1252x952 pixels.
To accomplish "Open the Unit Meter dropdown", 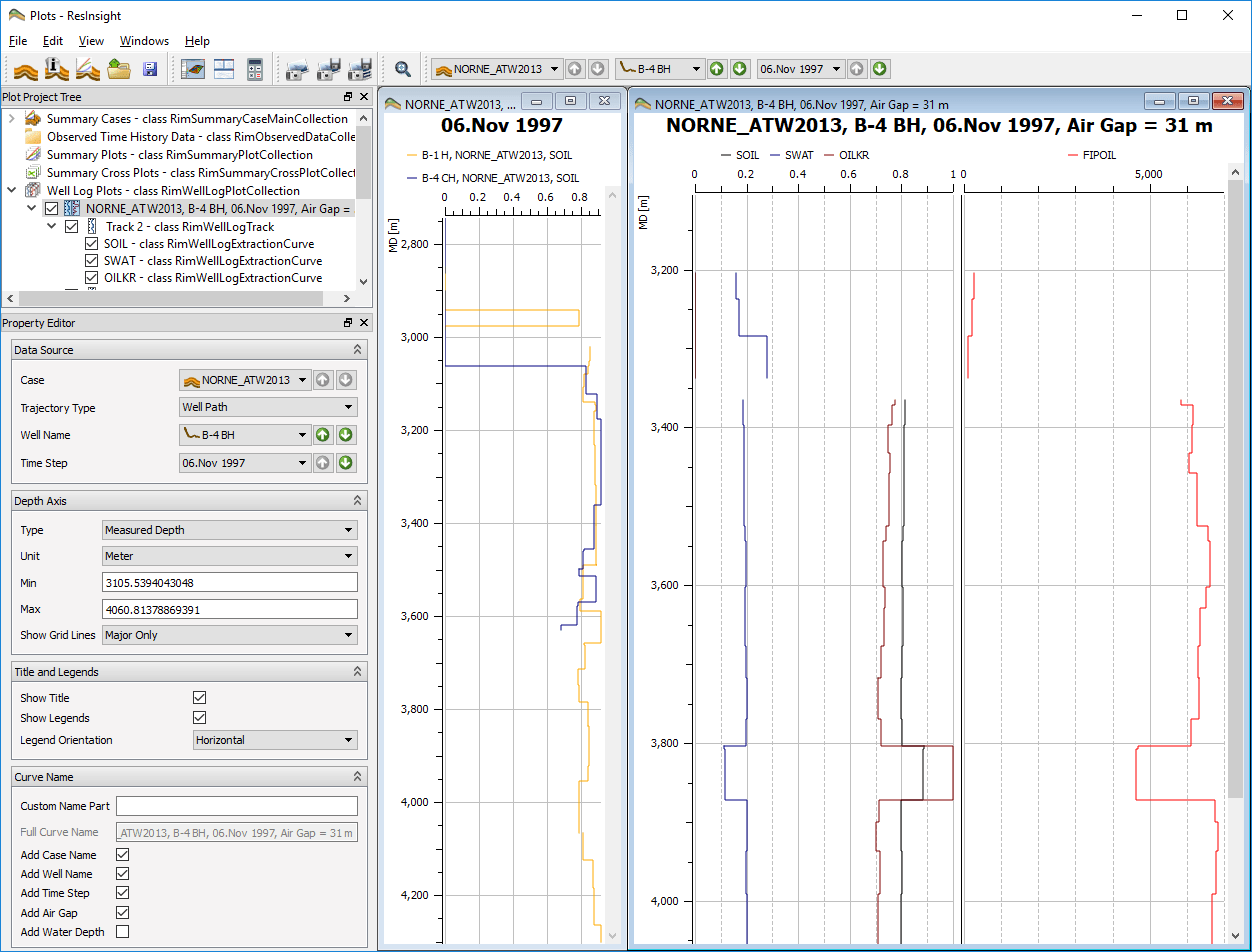I will (x=230, y=556).
